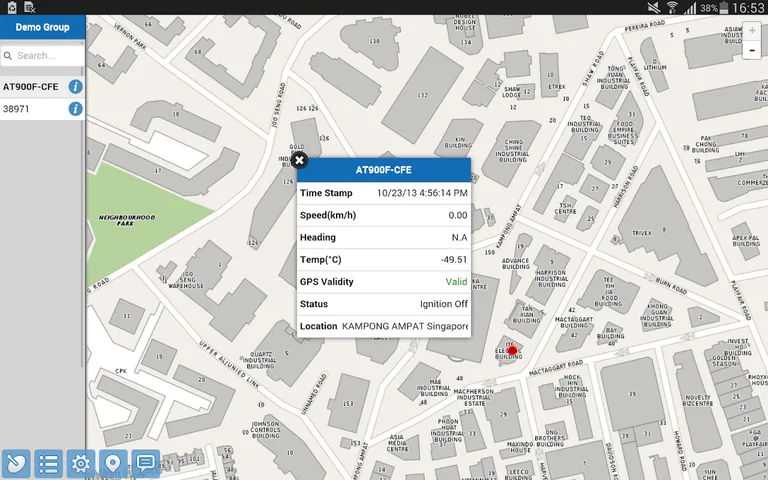Open the message chat bubble icon

point(145,463)
